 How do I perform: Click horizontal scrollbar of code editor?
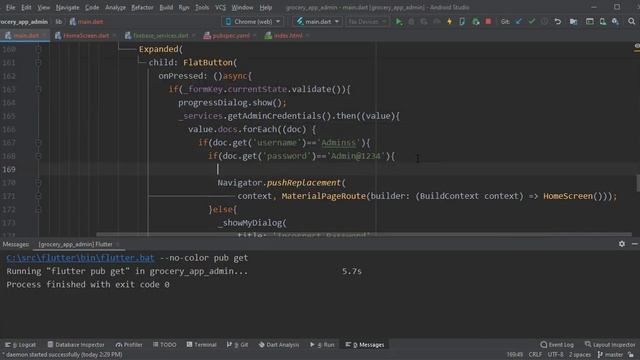point(364,234)
